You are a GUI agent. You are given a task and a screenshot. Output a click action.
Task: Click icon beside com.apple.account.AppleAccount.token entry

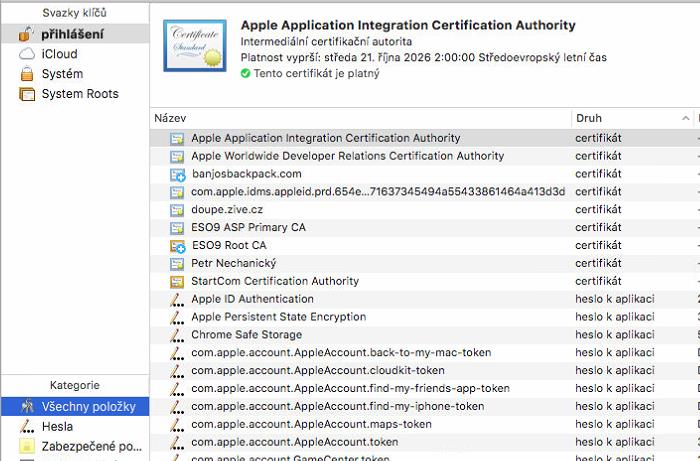[x=177, y=442]
